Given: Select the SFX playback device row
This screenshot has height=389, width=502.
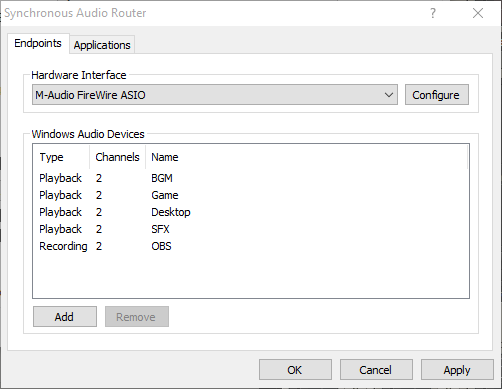Looking at the screenshot, I should [x=250, y=229].
